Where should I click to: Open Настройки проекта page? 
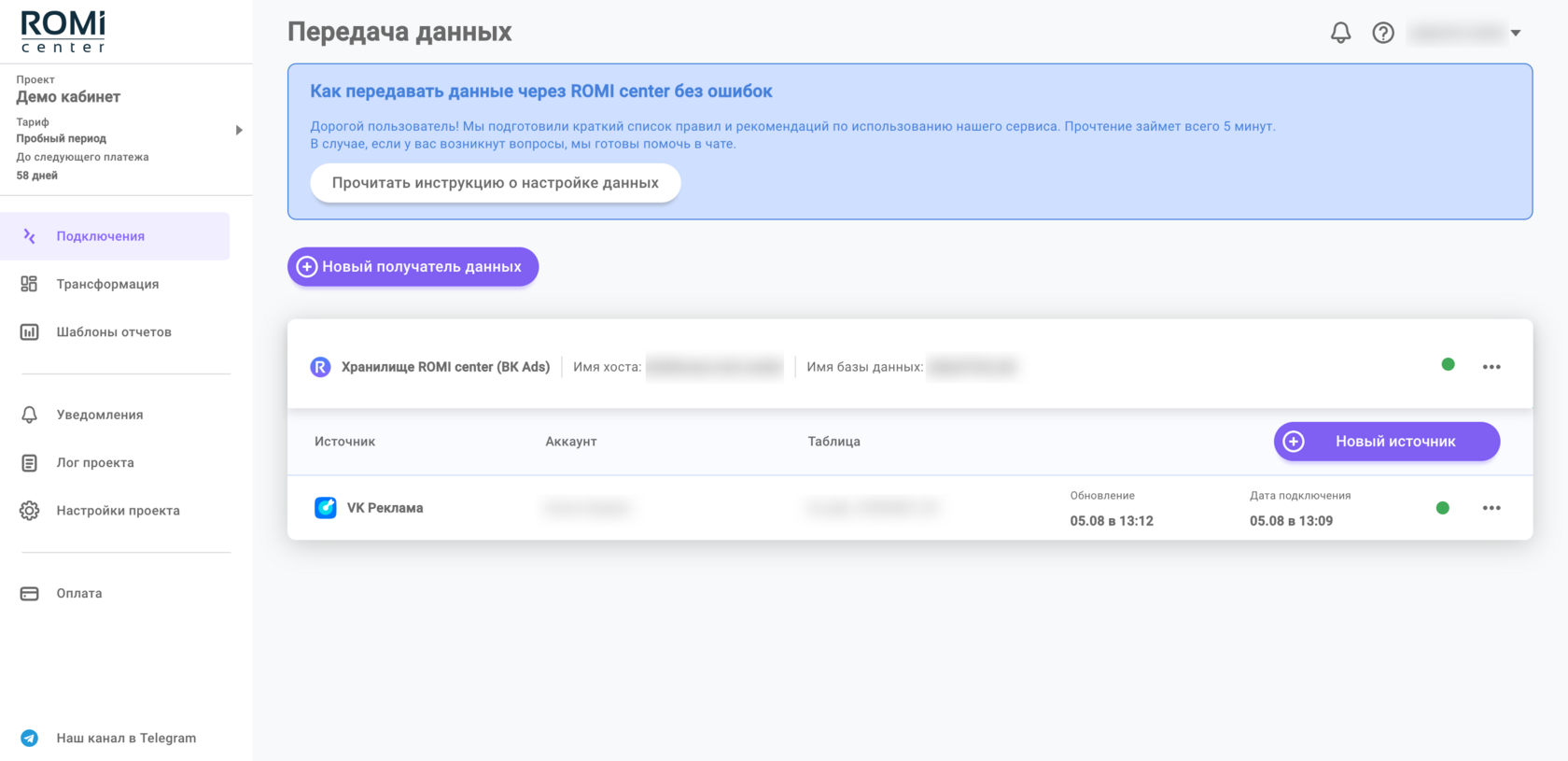coord(118,511)
